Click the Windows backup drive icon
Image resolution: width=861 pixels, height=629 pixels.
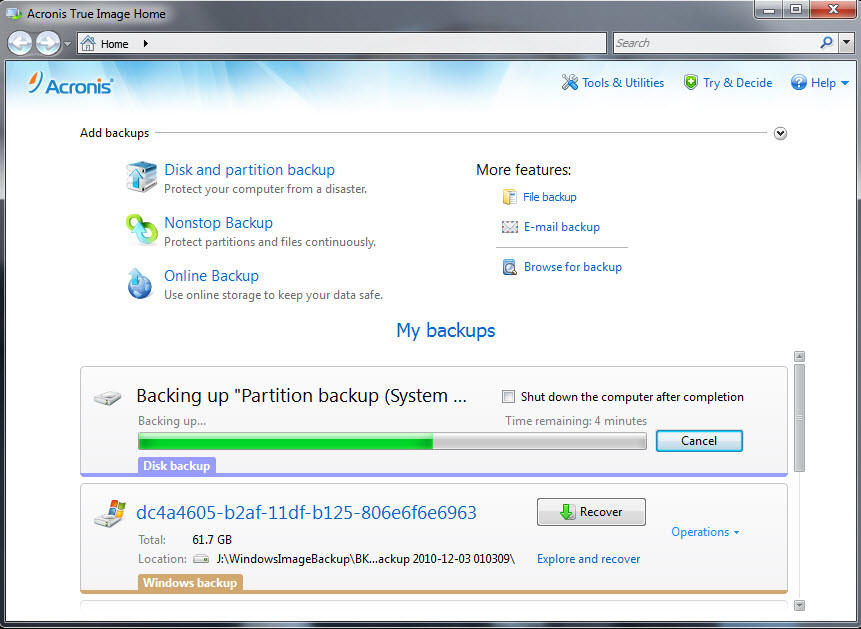coord(110,514)
